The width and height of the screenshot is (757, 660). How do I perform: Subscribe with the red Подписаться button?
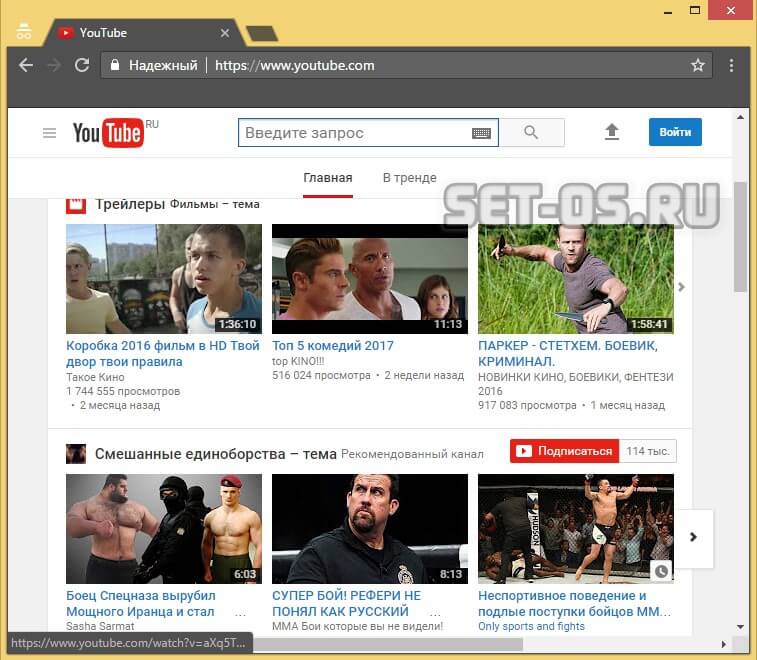tap(564, 451)
